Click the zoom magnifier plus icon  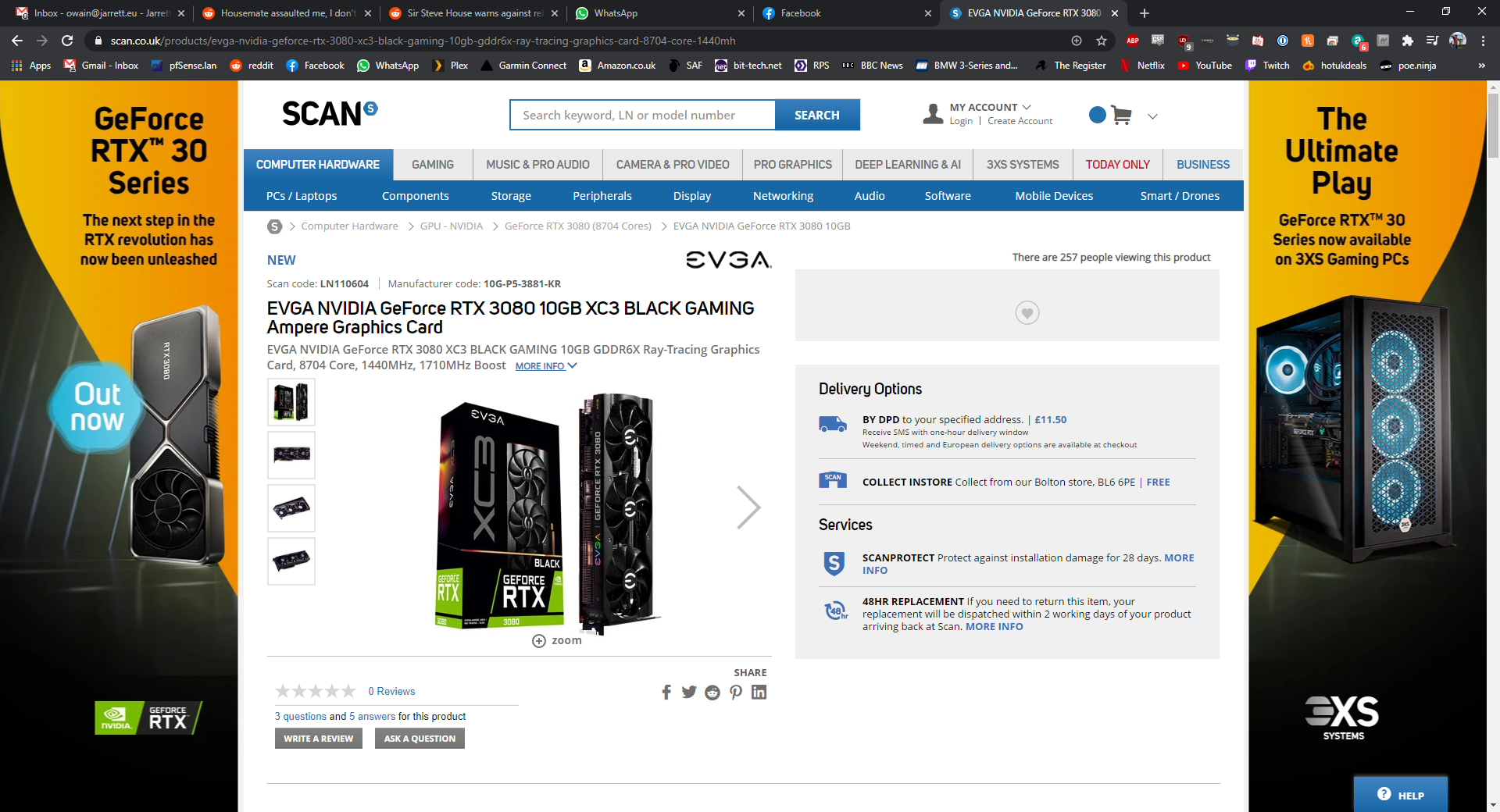coord(539,641)
